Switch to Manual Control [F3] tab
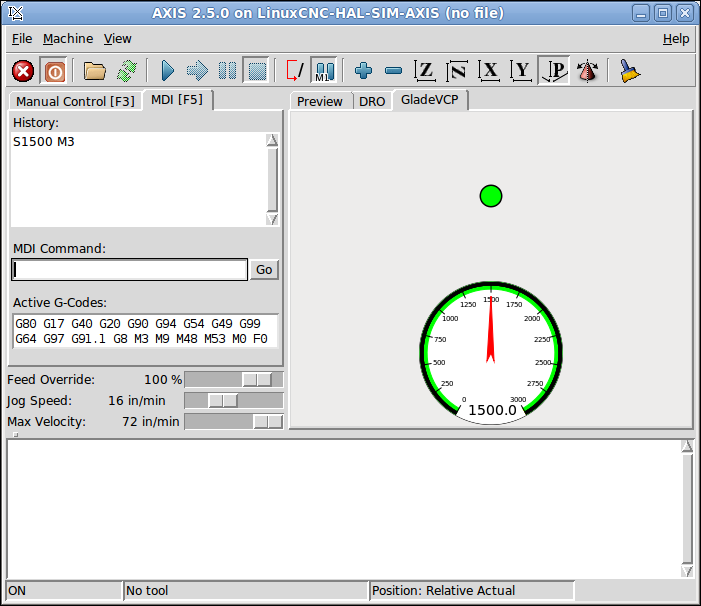The height and width of the screenshot is (606, 701). point(75,101)
